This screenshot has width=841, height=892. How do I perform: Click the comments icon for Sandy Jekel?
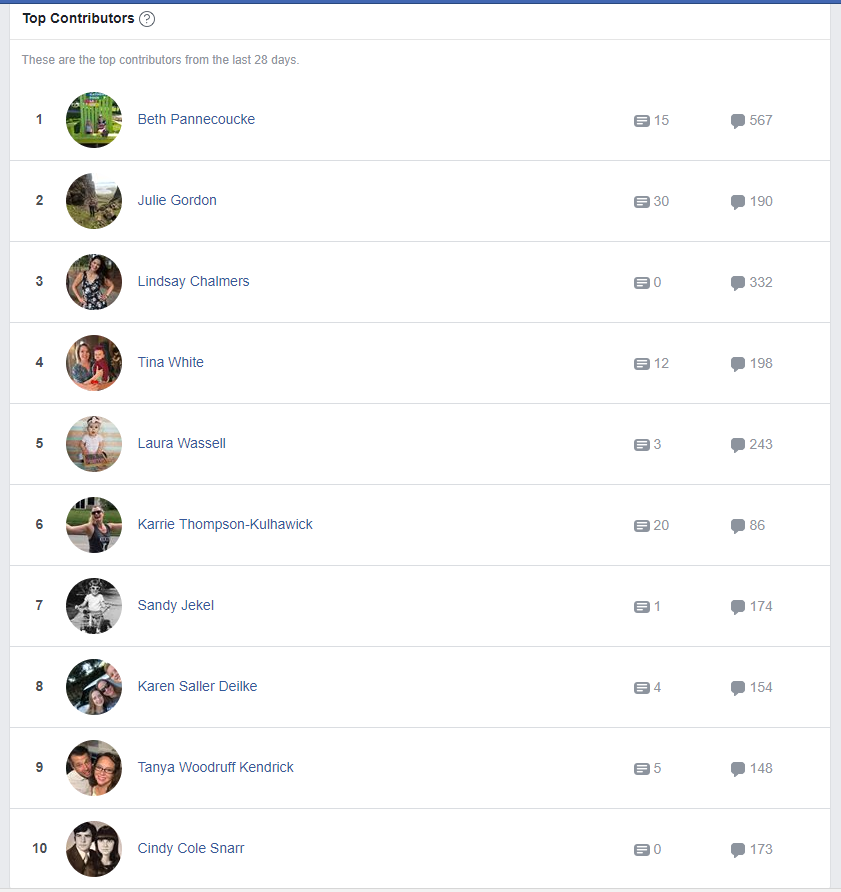(738, 607)
